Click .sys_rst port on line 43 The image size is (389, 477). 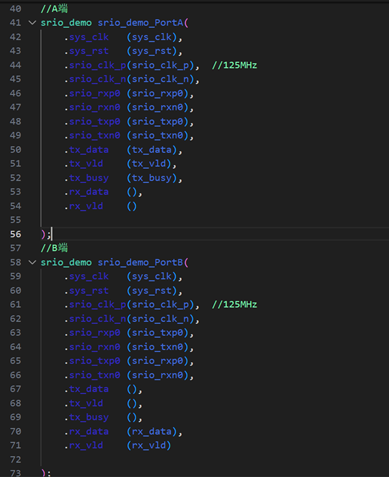click(86, 51)
